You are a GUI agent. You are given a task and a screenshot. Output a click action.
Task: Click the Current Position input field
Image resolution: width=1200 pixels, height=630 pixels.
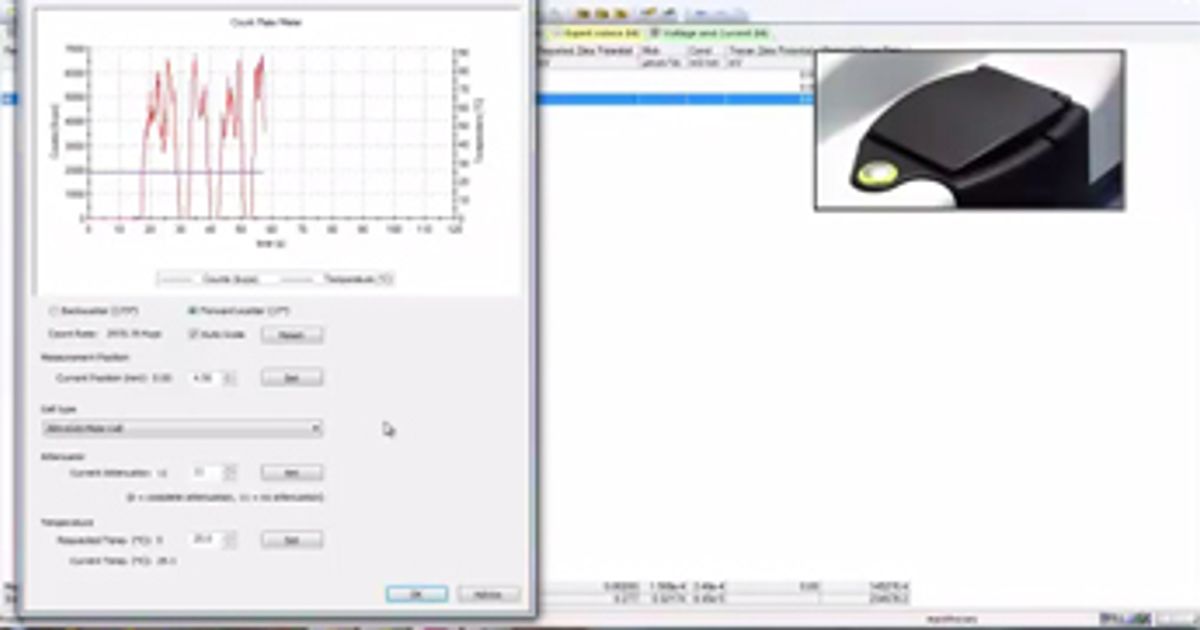click(208, 378)
